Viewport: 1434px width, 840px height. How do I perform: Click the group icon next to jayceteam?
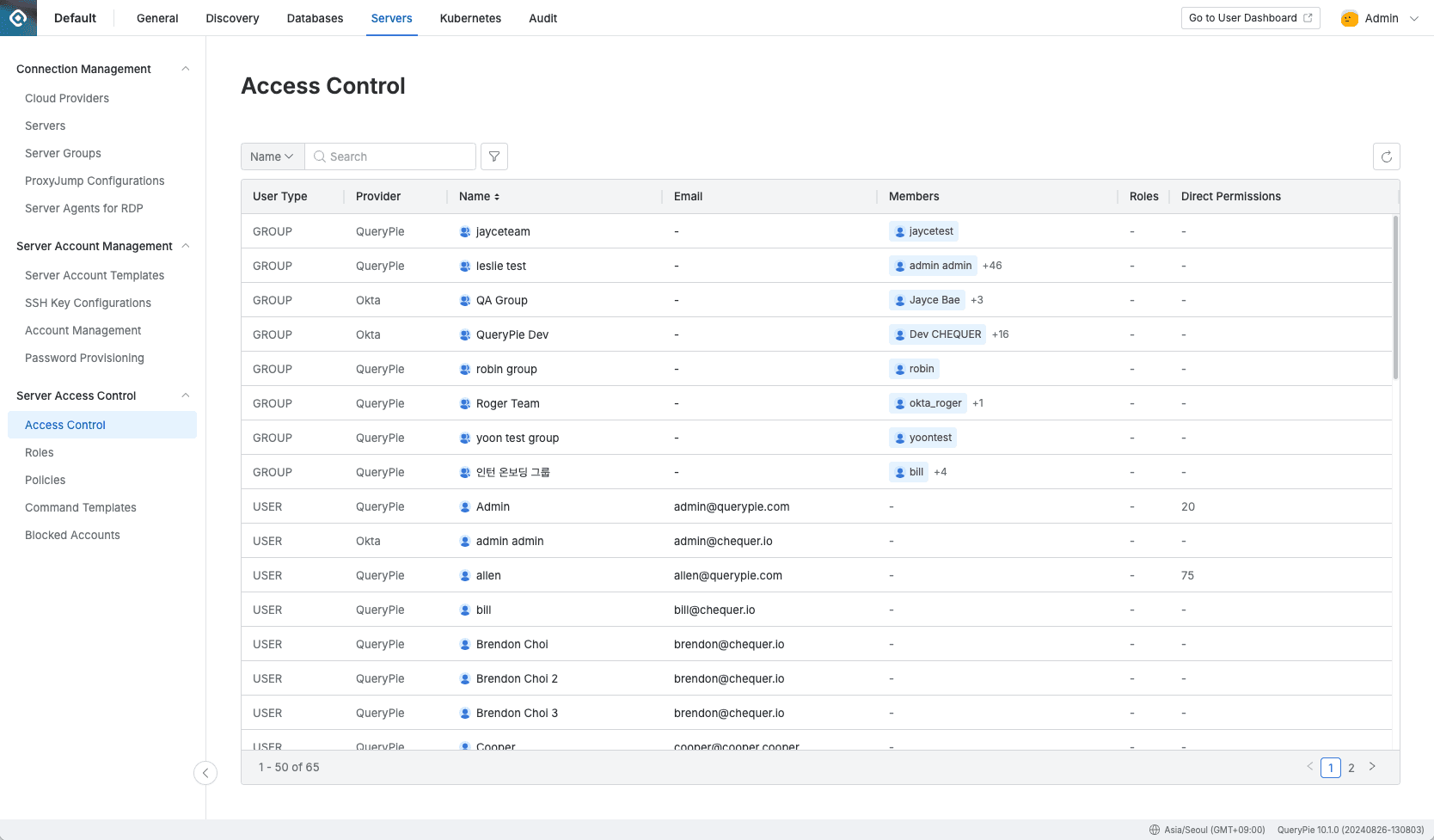coord(464,231)
